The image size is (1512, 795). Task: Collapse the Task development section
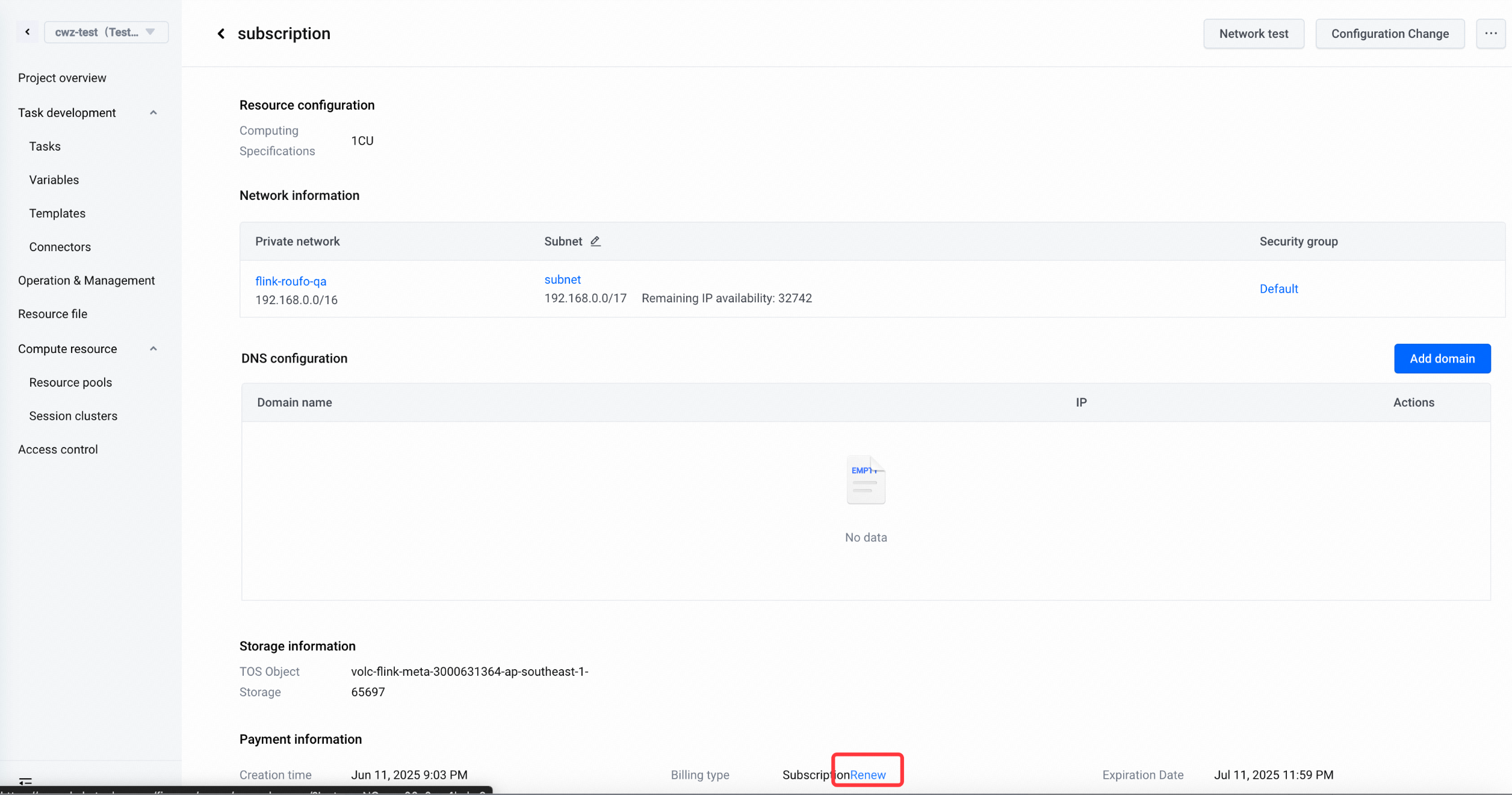coord(153,113)
